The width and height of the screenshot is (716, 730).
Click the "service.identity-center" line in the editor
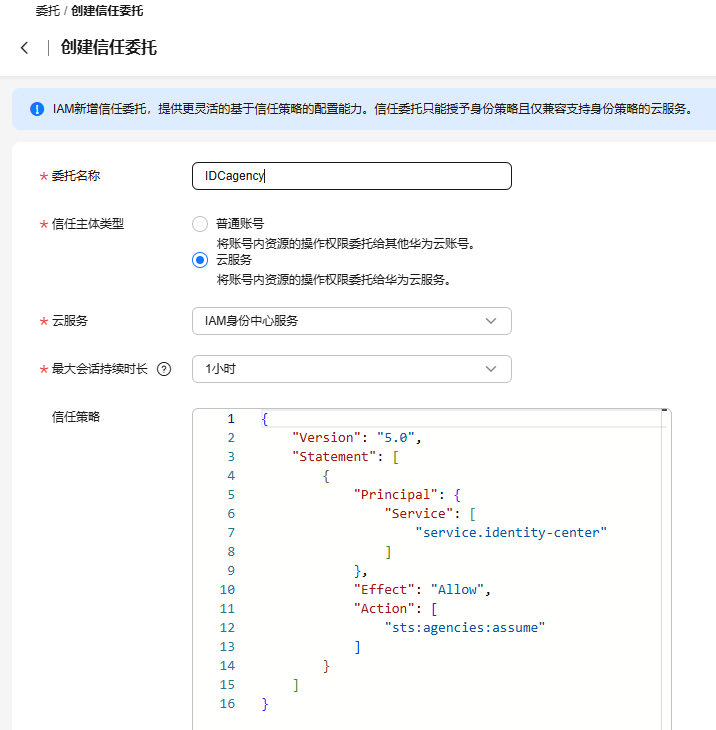point(512,533)
